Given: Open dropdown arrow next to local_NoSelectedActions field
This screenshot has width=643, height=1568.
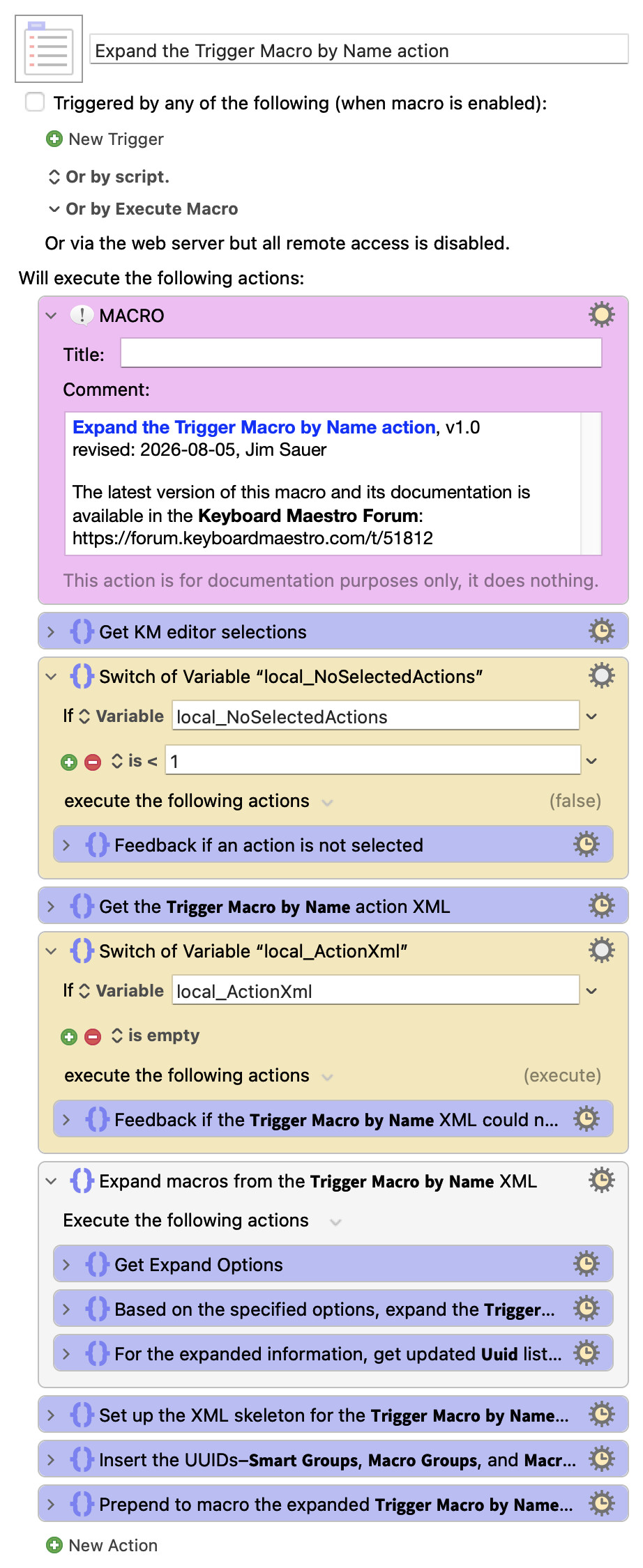Looking at the screenshot, I should tap(591, 716).
